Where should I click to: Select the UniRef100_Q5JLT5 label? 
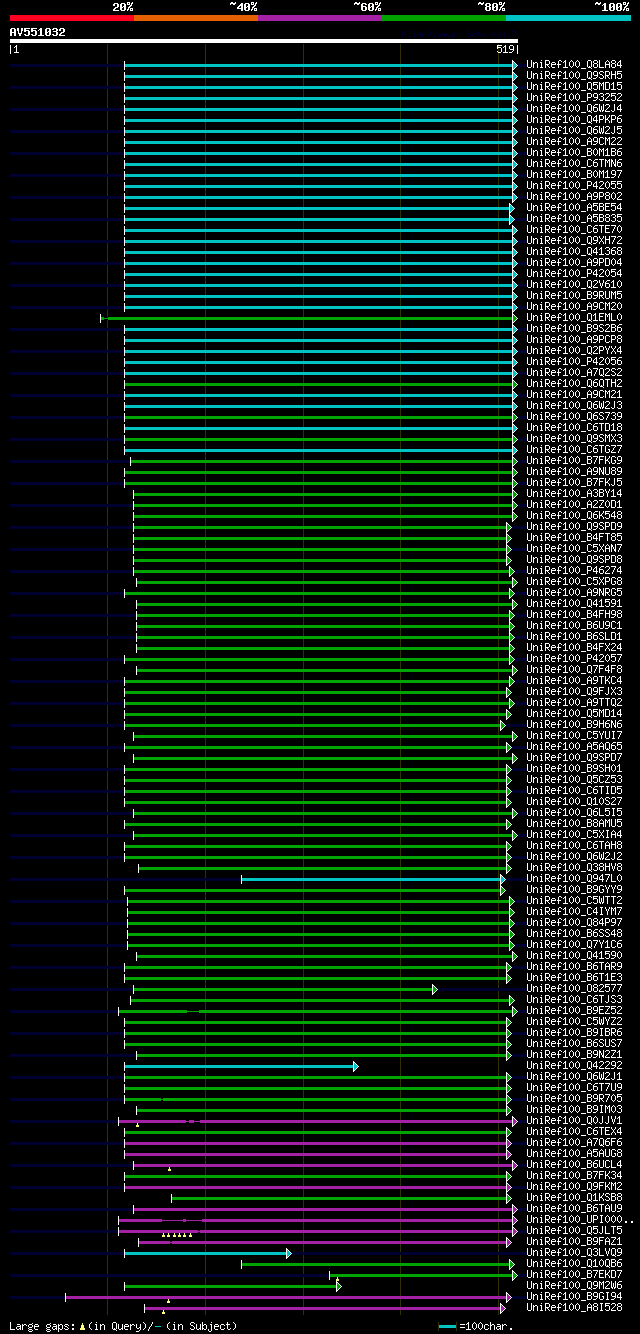[x=574, y=1231]
